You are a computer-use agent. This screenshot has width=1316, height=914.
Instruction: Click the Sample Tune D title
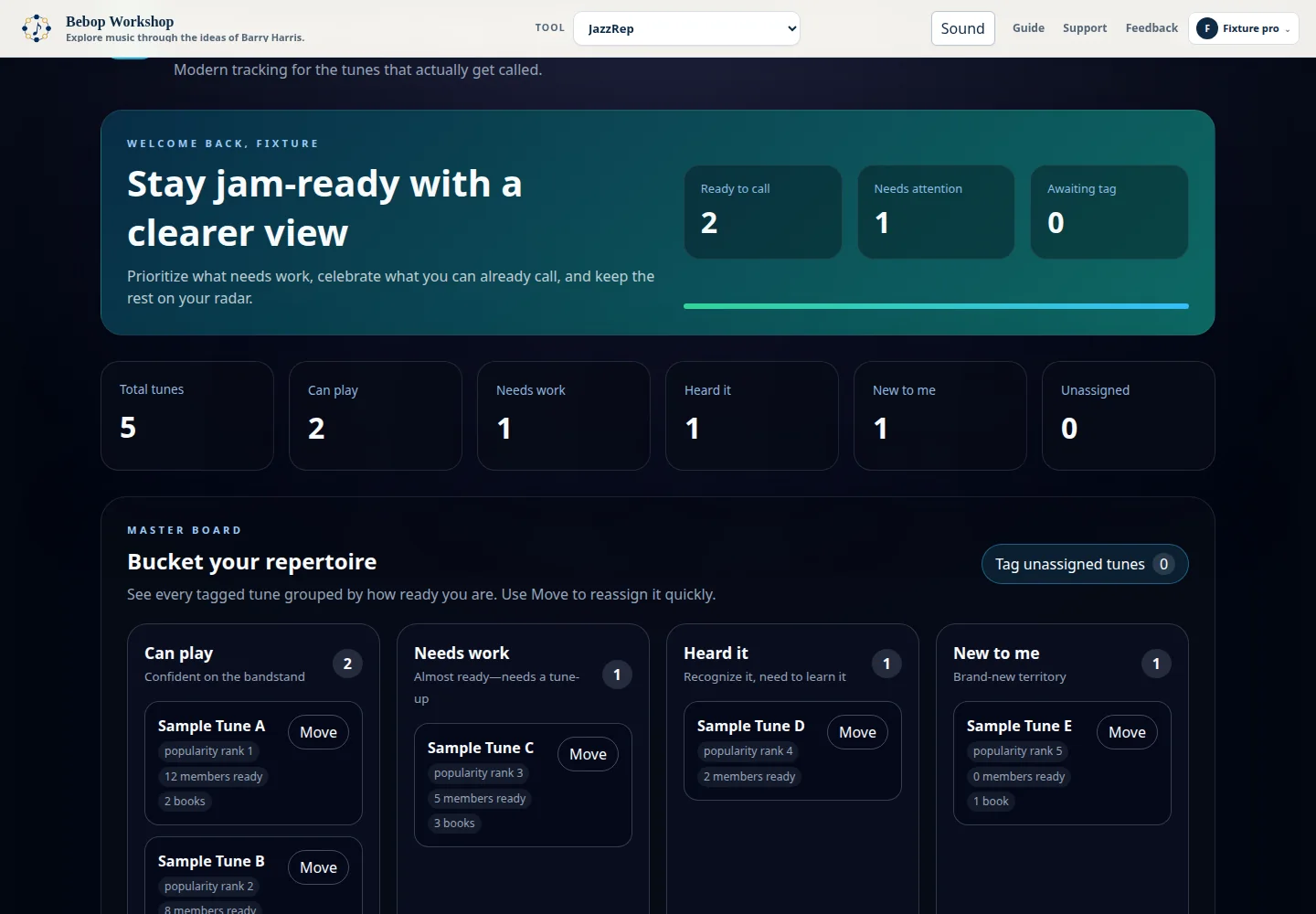coord(750,726)
